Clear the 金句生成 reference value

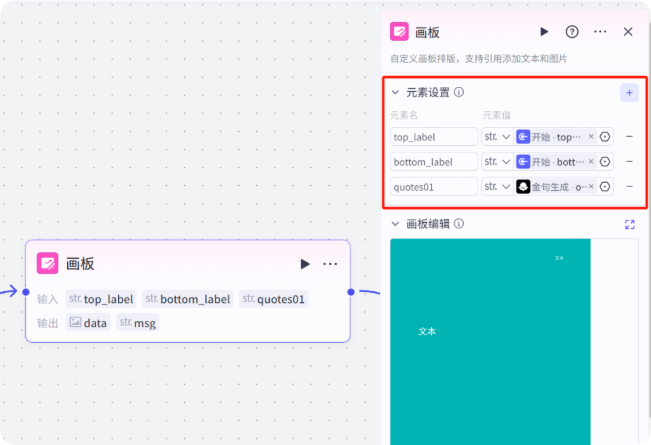click(591, 187)
